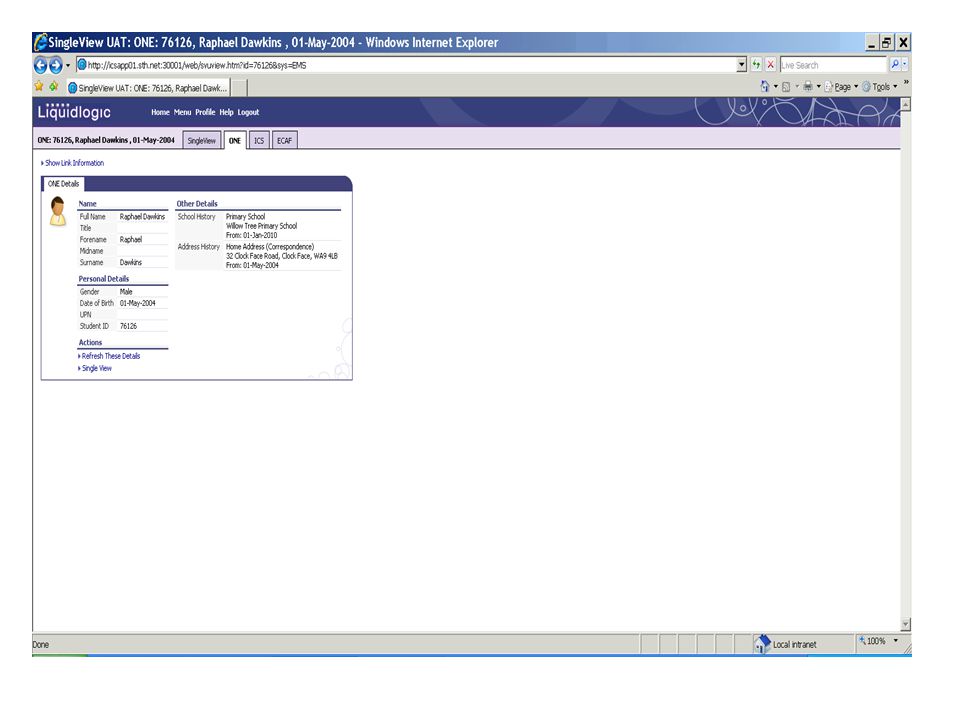
Task: Click the Gender value Male
Action: (126, 291)
